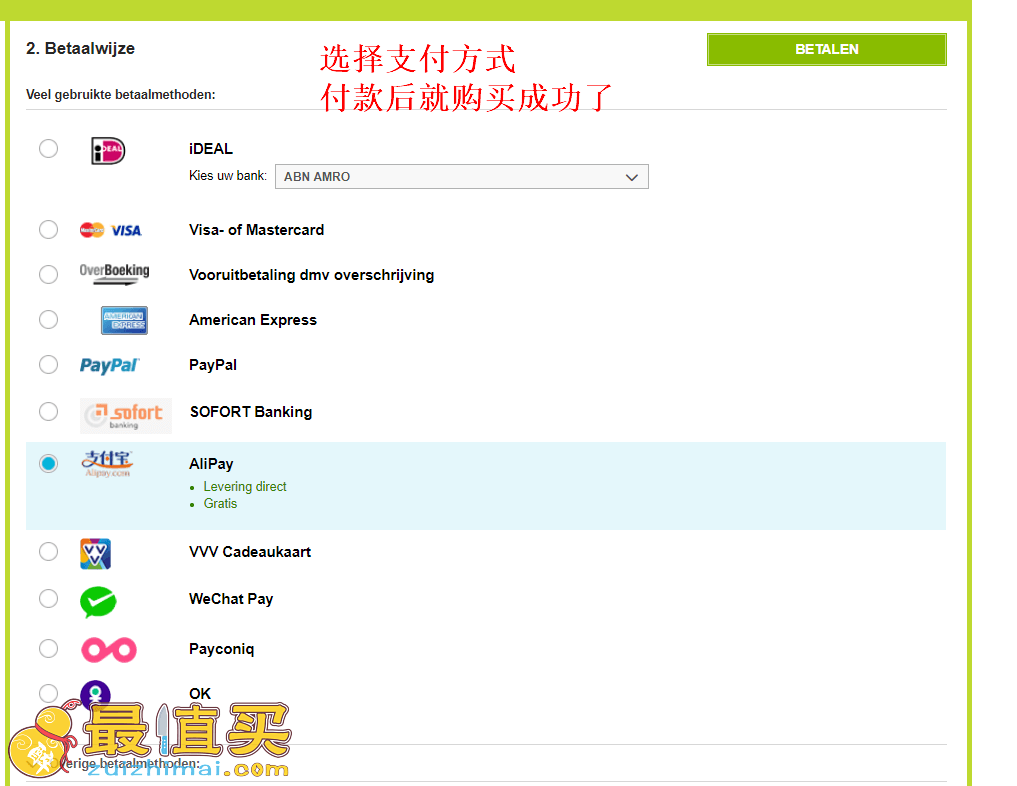This screenshot has width=1017, height=786.
Task: Click the iDEAL label text
Action: point(211,149)
